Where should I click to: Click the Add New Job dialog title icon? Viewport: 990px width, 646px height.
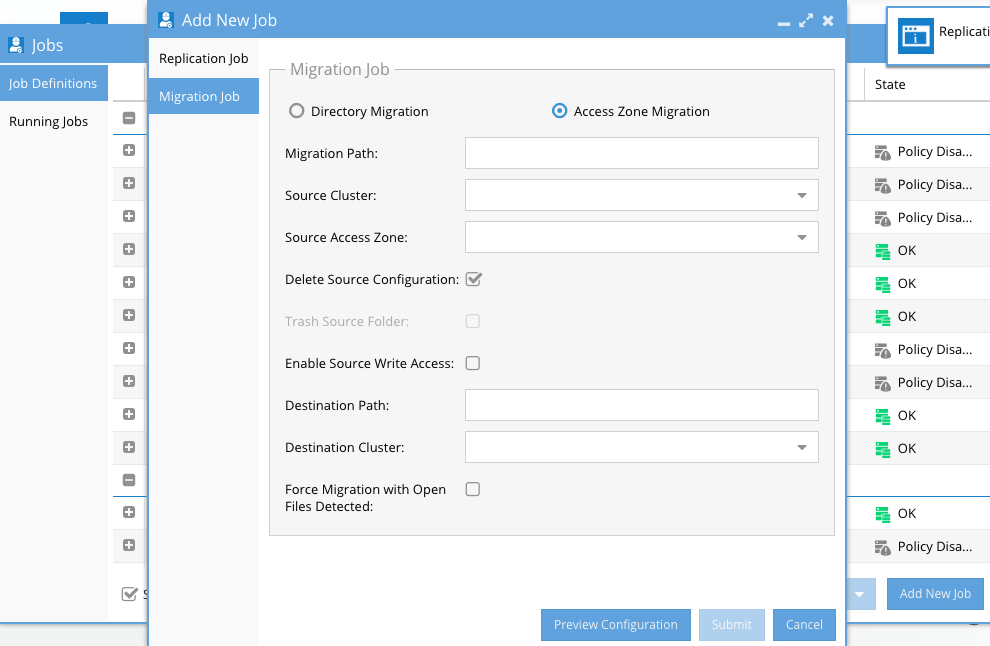(166, 20)
